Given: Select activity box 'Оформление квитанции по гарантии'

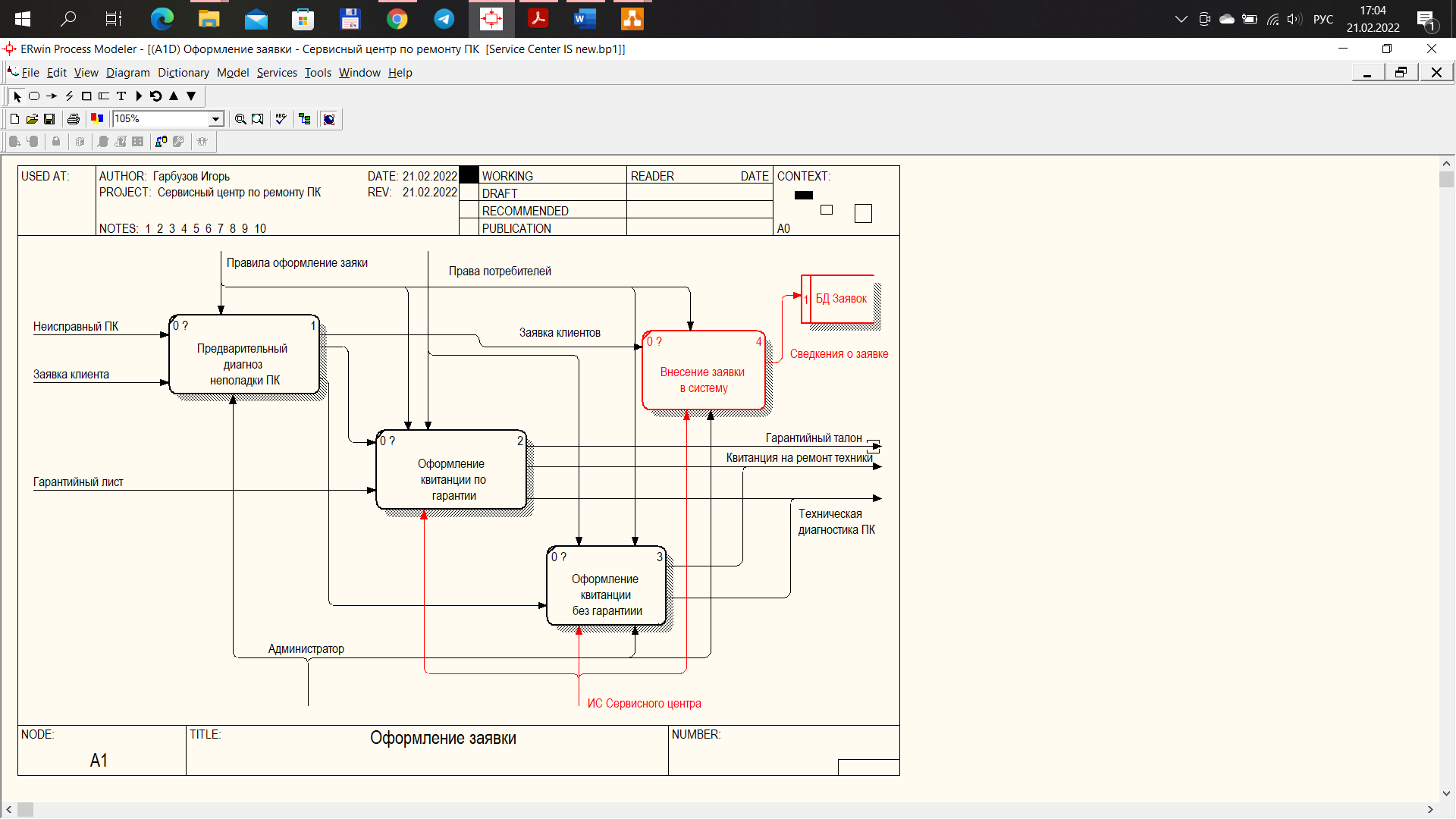Looking at the screenshot, I should pos(451,469).
